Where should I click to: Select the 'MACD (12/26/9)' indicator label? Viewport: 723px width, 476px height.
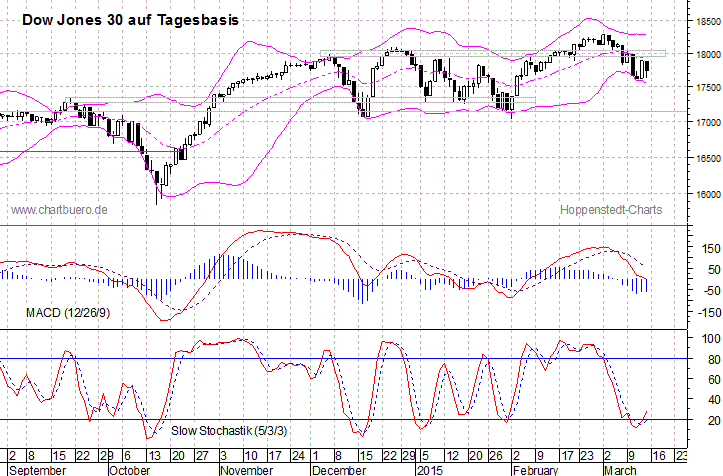tap(68, 313)
